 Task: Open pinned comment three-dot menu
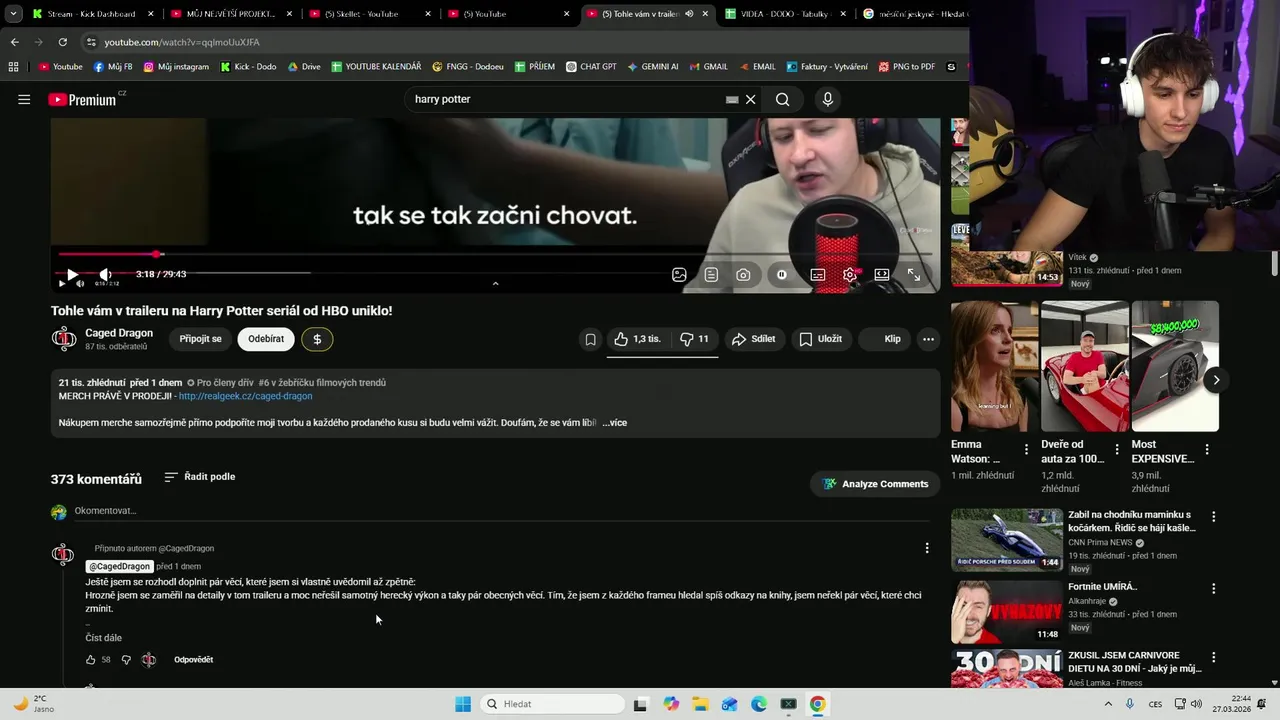tap(927, 548)
